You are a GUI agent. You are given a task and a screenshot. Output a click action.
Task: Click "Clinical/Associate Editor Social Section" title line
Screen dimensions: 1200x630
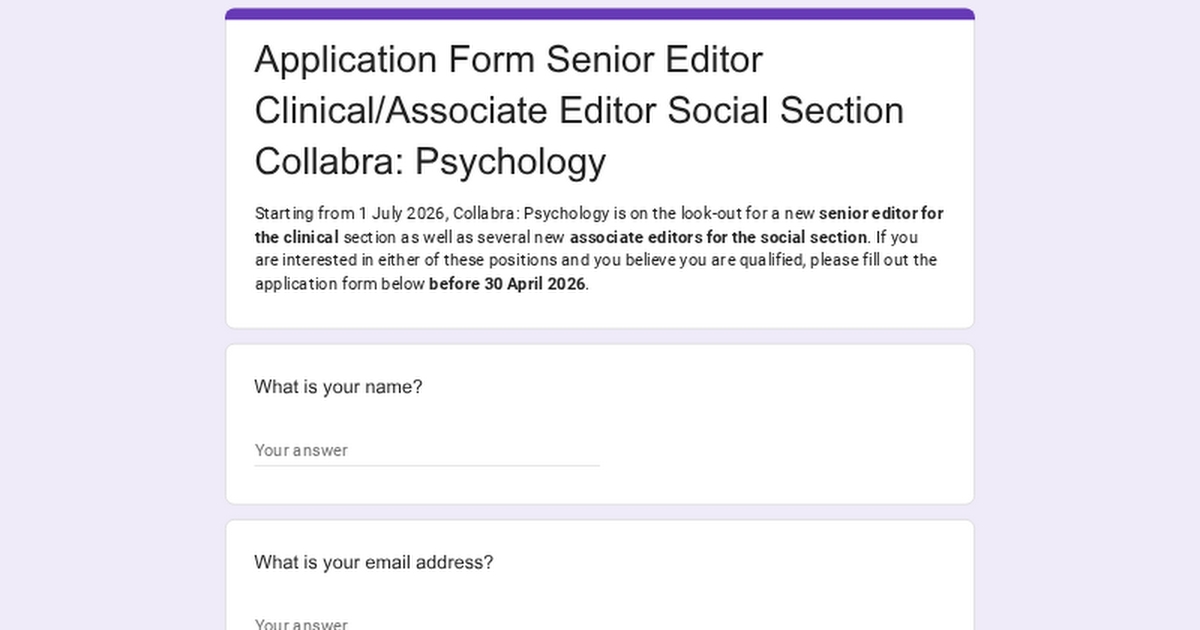pos(578,110)
